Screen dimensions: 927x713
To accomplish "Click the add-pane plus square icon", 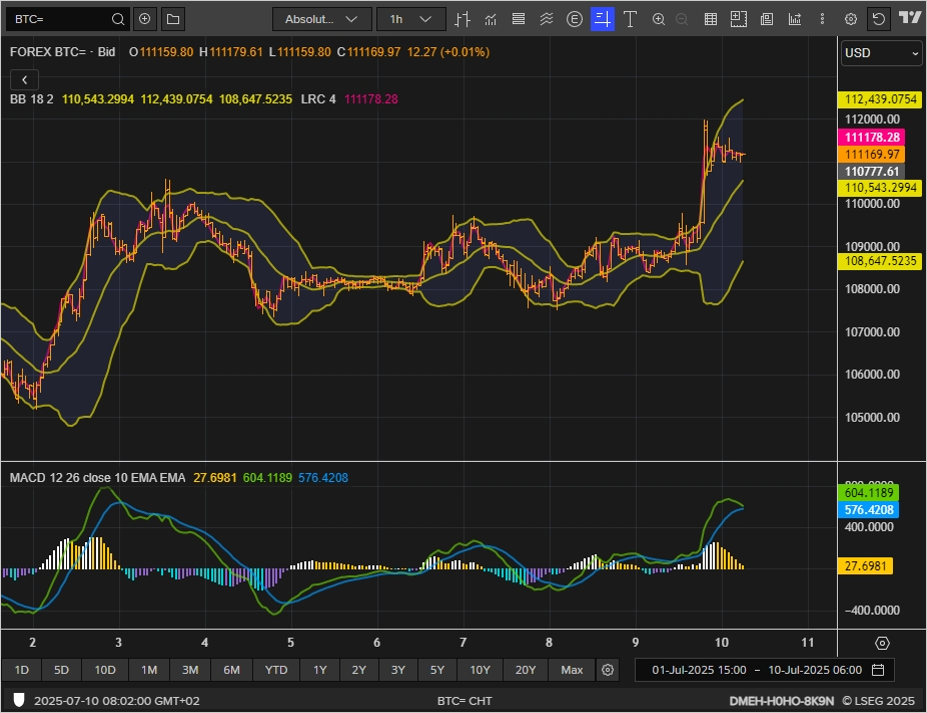I will [738, 20].
